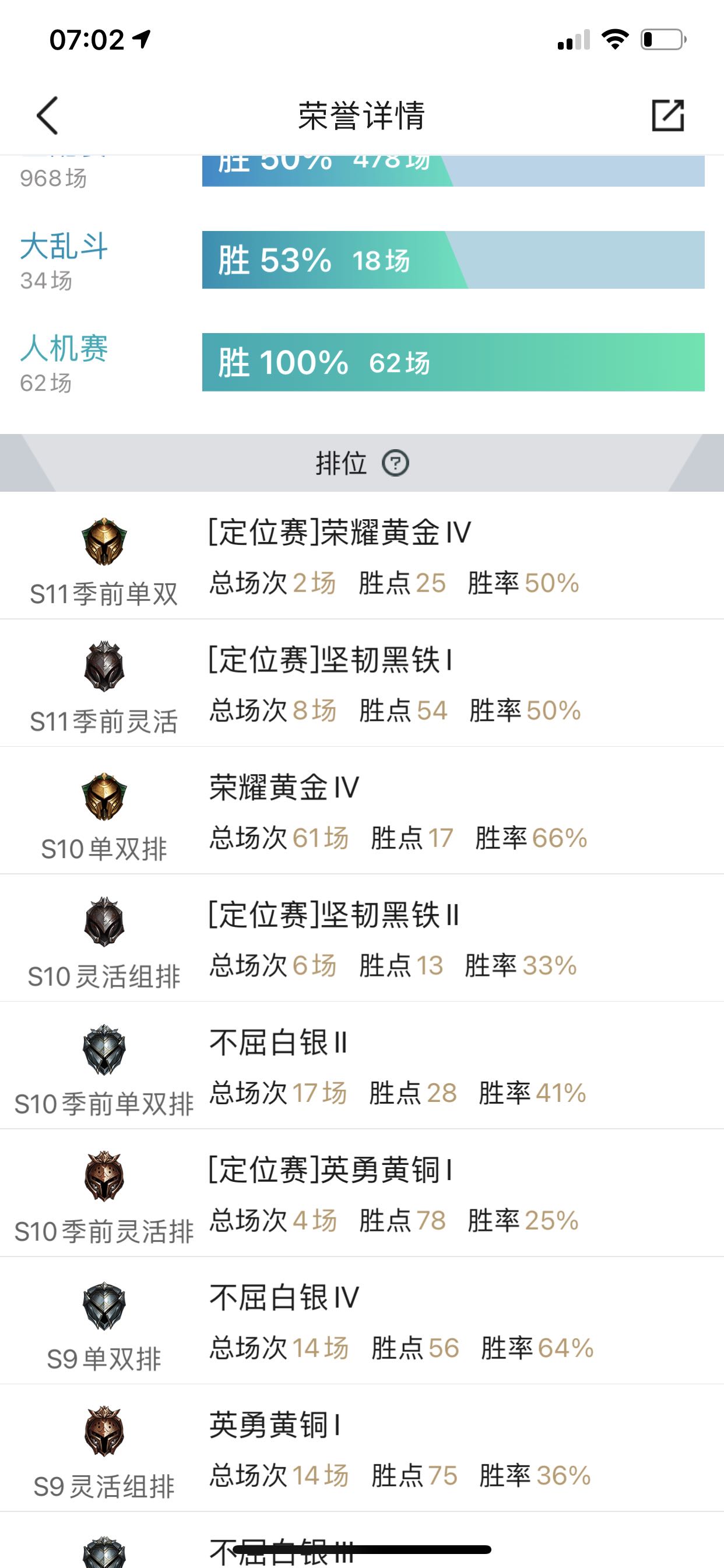The width and height of the screenshot is (724, 1568).
Task: Tap the 大乱斗 53% win rate bar
Action: pos(453,260)
